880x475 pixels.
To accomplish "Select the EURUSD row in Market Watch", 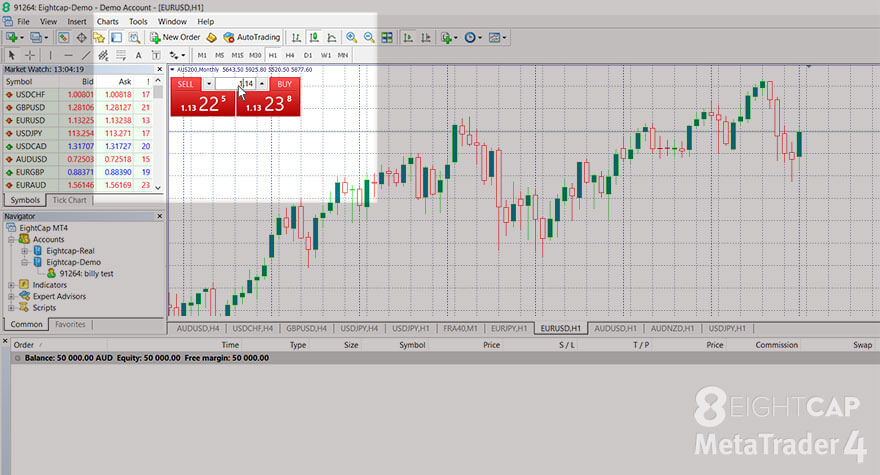I will (x=78, y=120).
